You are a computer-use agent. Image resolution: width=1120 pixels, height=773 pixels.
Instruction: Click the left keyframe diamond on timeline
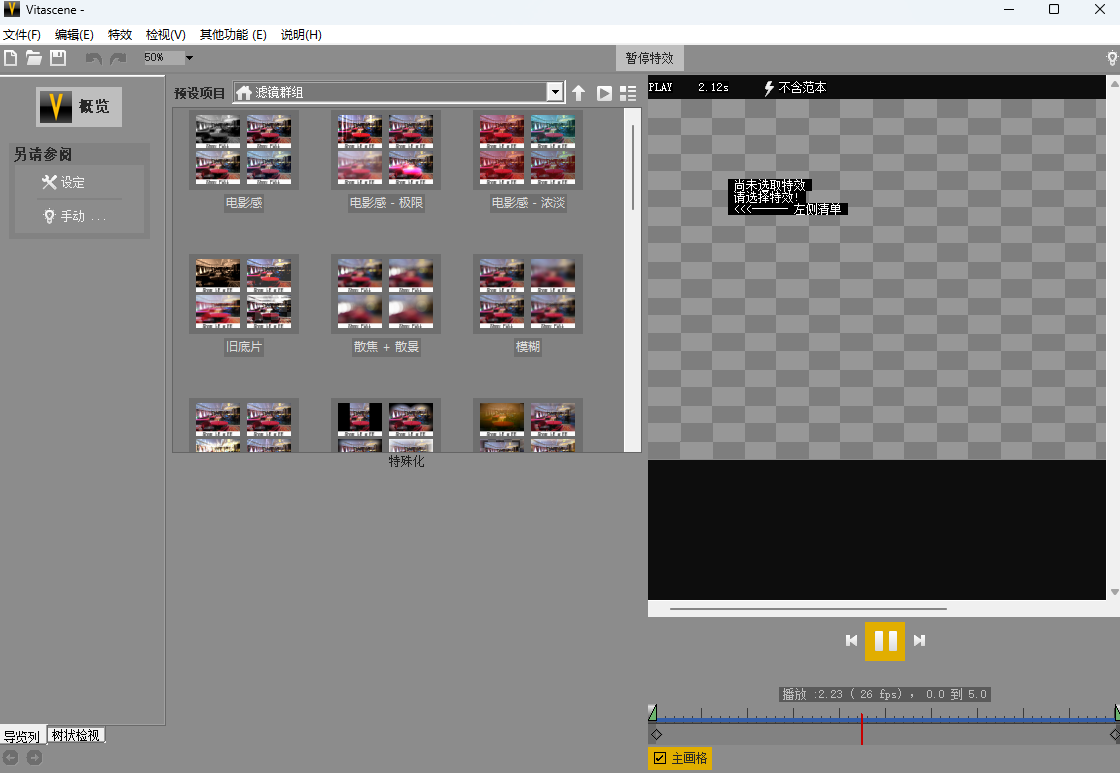coord(656,734)
